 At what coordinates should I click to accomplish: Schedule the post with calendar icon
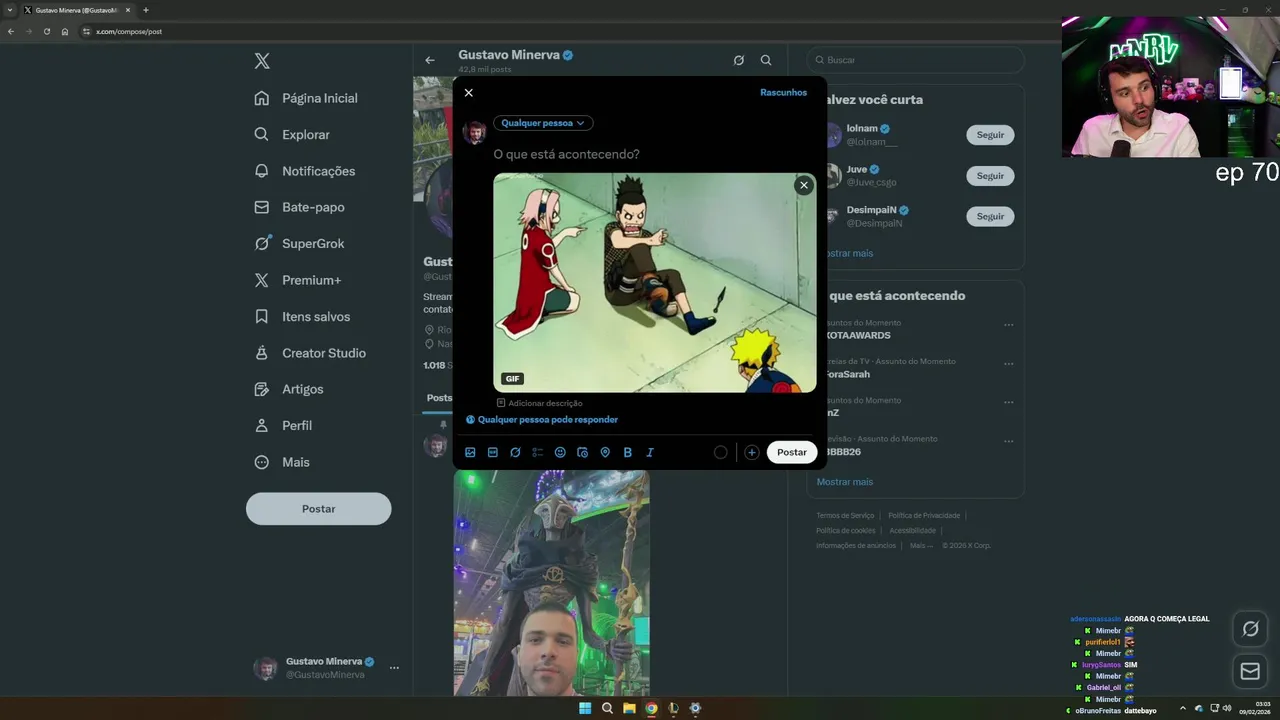(x=583, y=452)
